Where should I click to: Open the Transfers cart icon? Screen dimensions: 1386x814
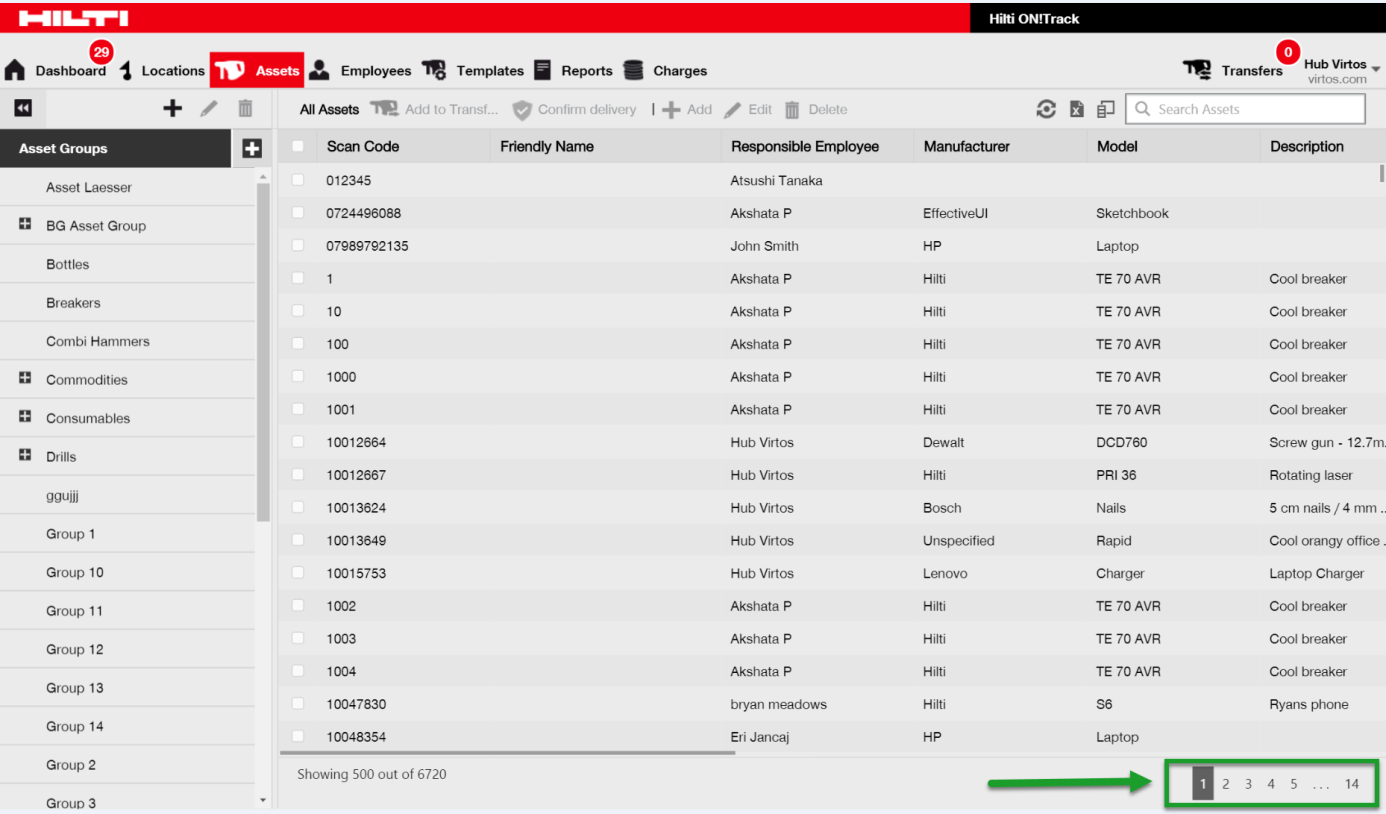1197,69
